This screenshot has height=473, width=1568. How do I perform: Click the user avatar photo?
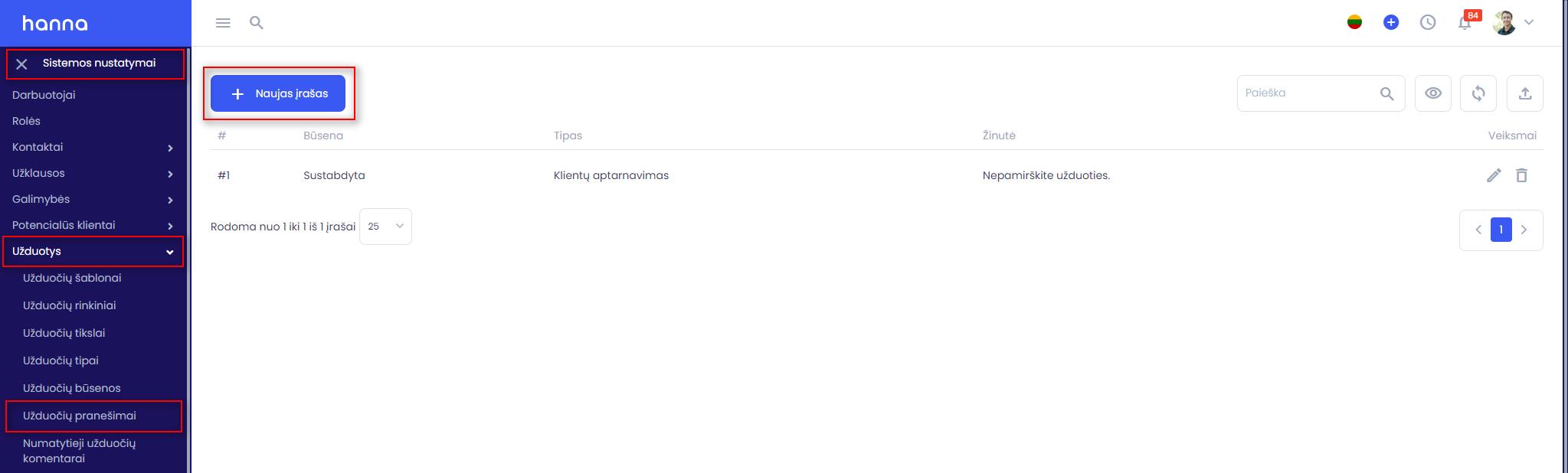click(1504, 22)
